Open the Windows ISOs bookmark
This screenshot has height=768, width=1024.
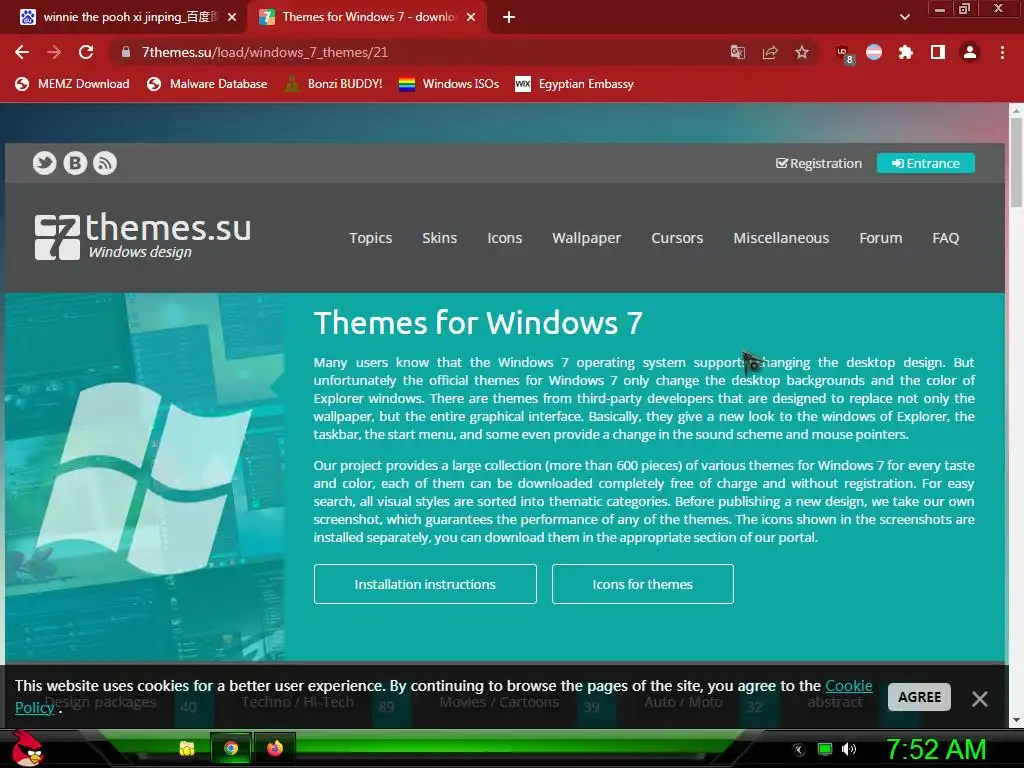pos(449,84)
